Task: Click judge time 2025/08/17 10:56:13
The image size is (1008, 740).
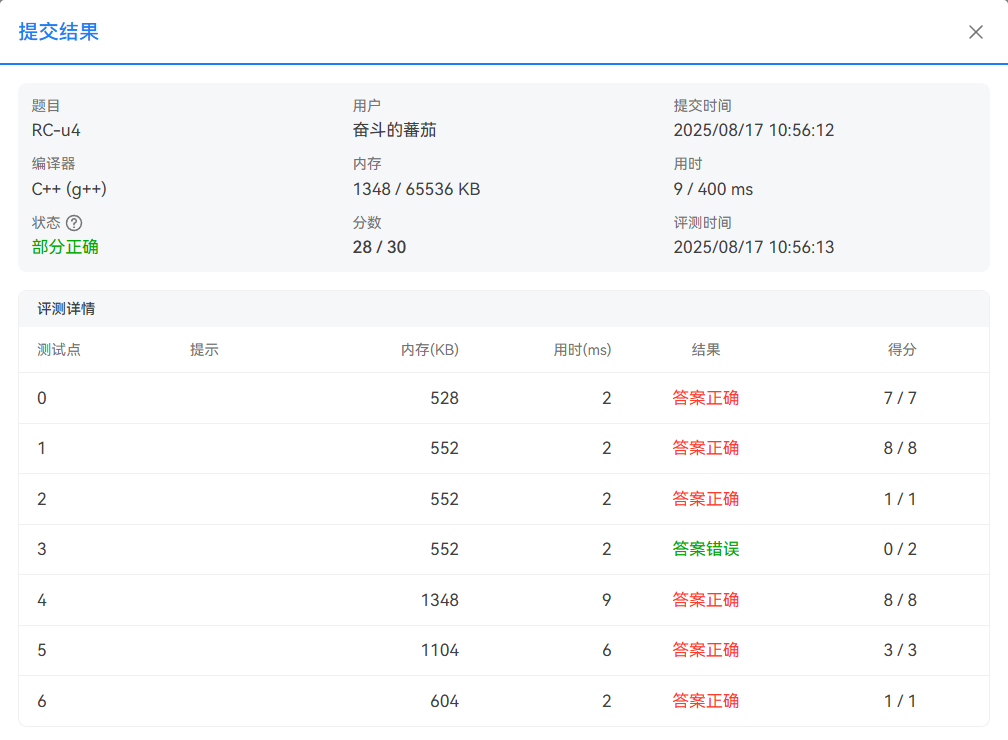Action: coord(753,247)
